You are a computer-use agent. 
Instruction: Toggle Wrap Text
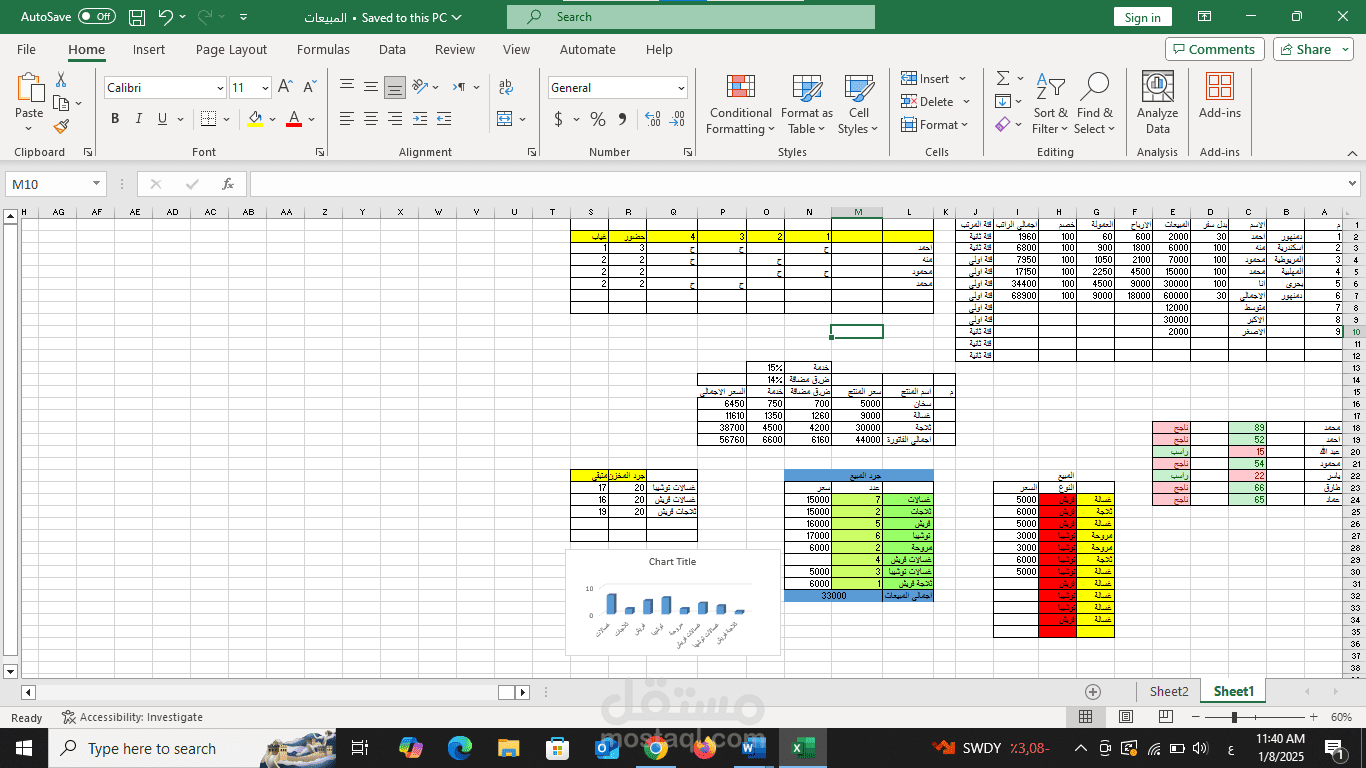506,87
